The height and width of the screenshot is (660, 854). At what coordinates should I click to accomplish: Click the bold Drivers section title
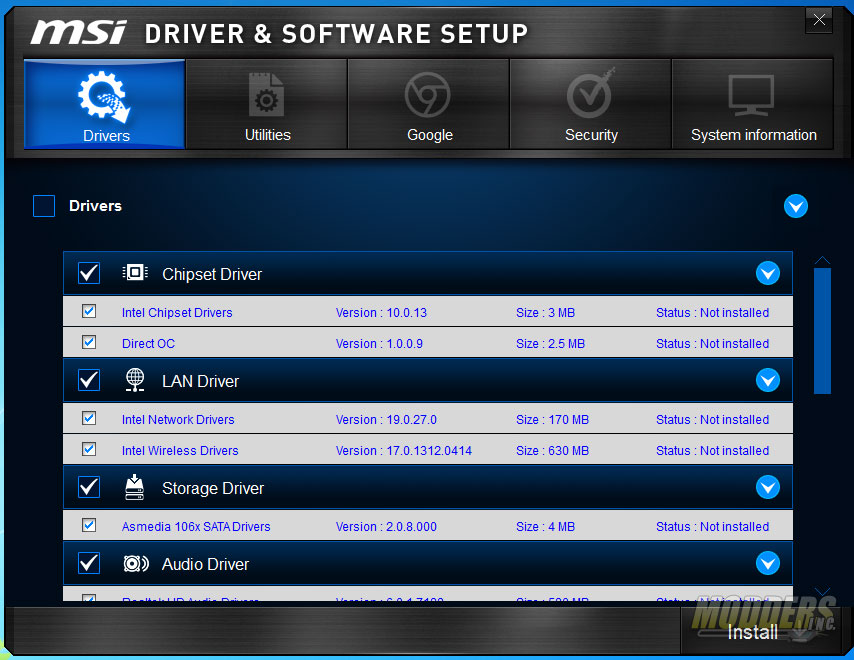click(95, 206)
